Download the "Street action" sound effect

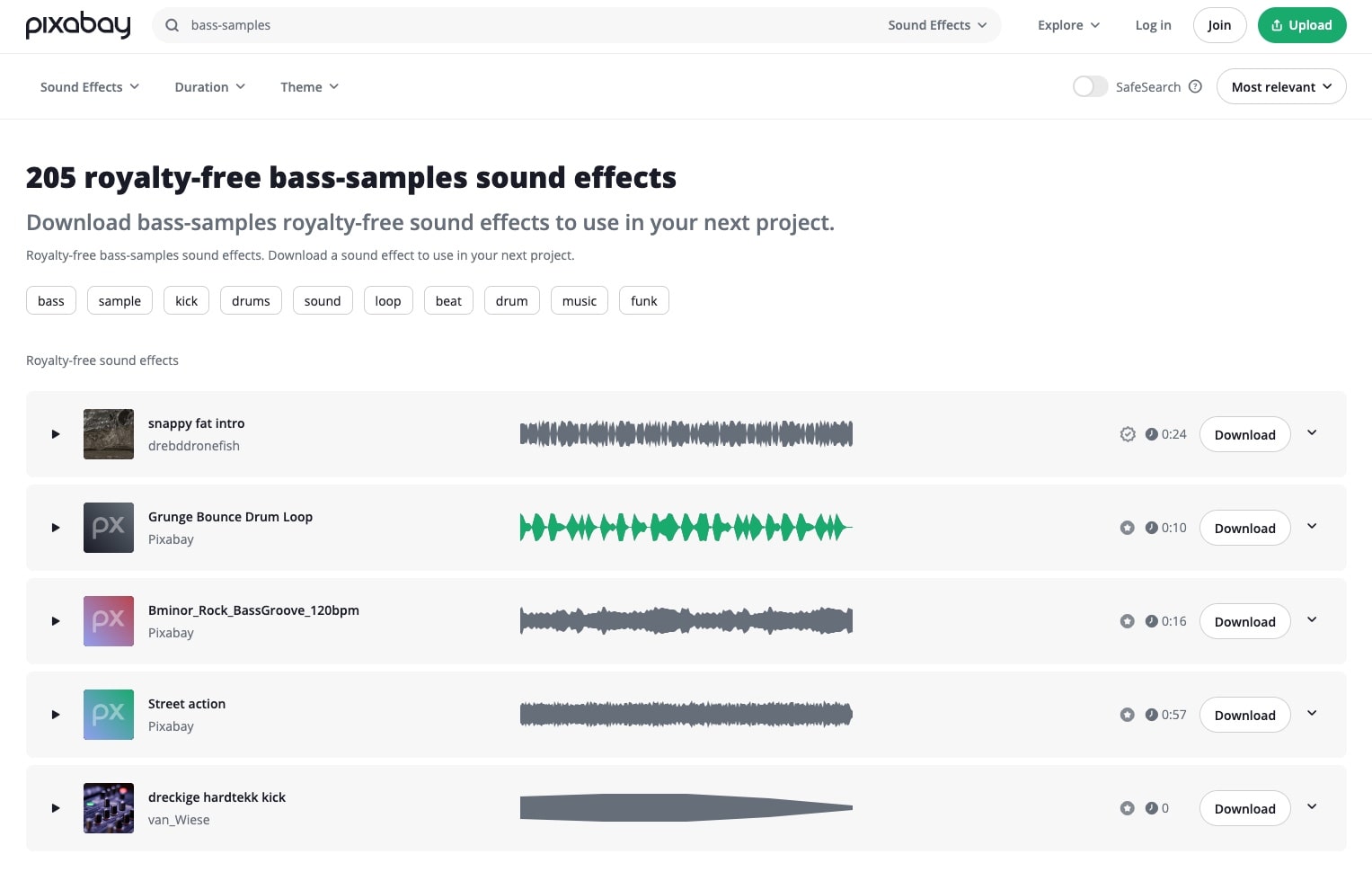[1244, 715]
